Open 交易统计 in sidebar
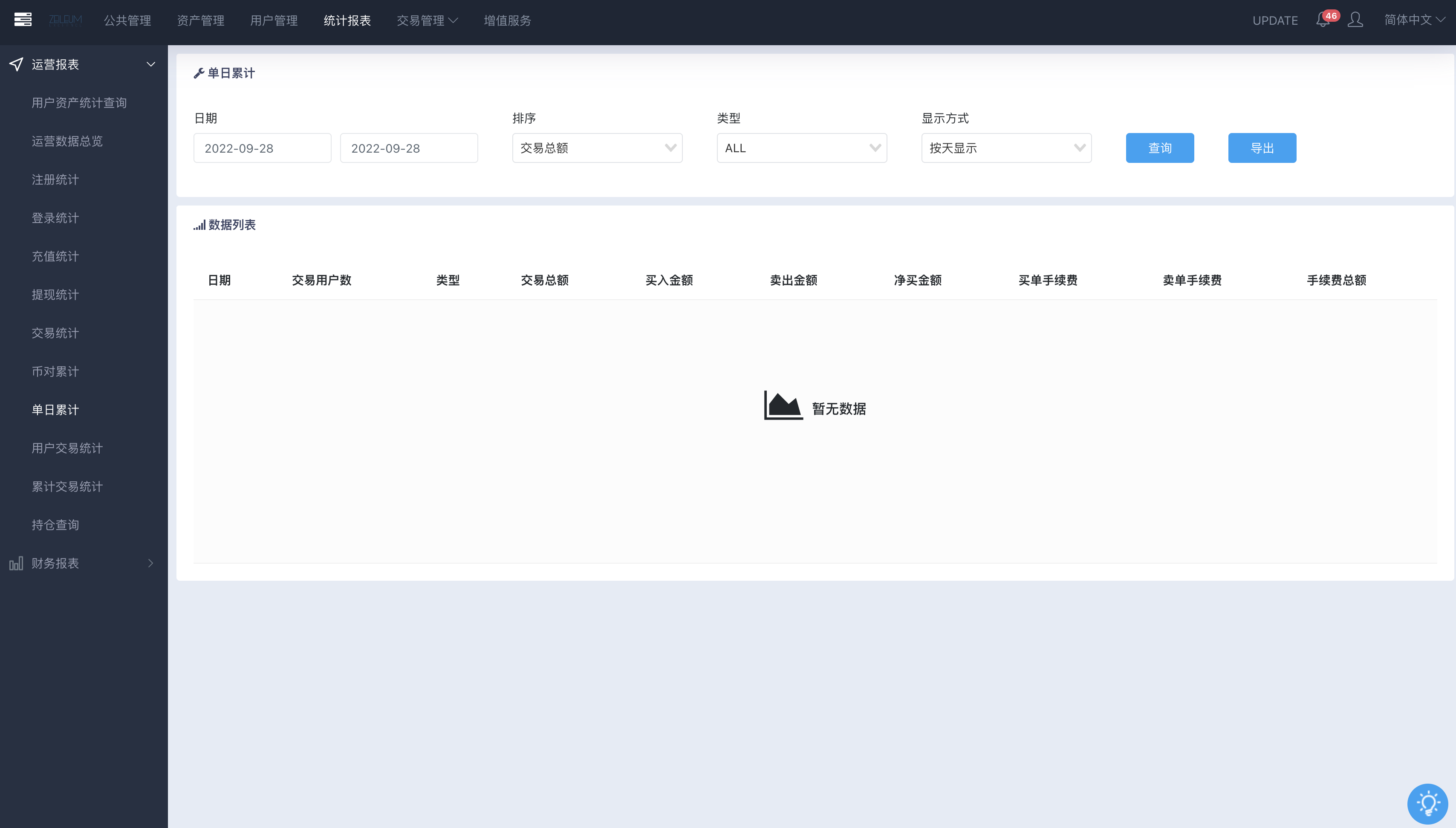This screenshot has width=1456, height=828. point(55,333)
